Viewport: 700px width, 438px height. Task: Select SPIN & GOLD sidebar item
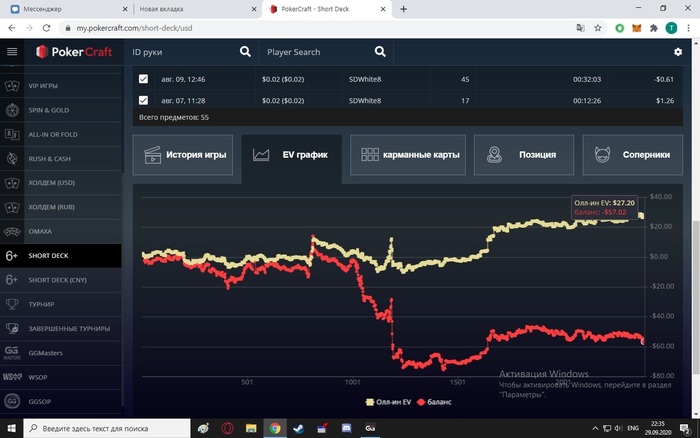click(x=61, y=110)
